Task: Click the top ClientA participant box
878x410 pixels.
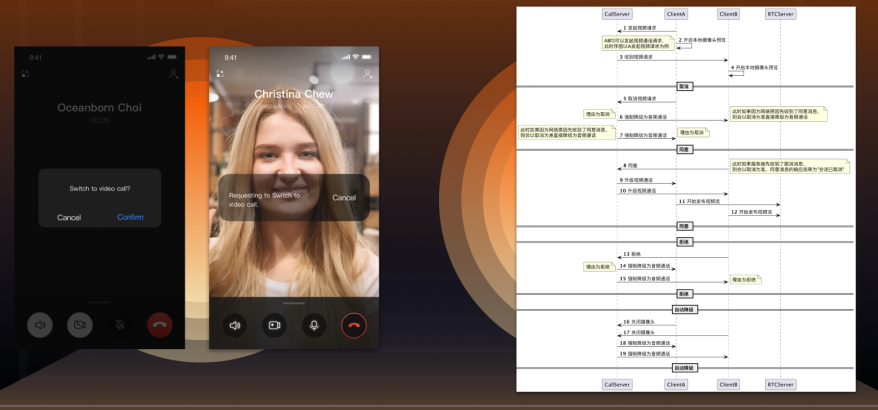Action: pos(676,14)
